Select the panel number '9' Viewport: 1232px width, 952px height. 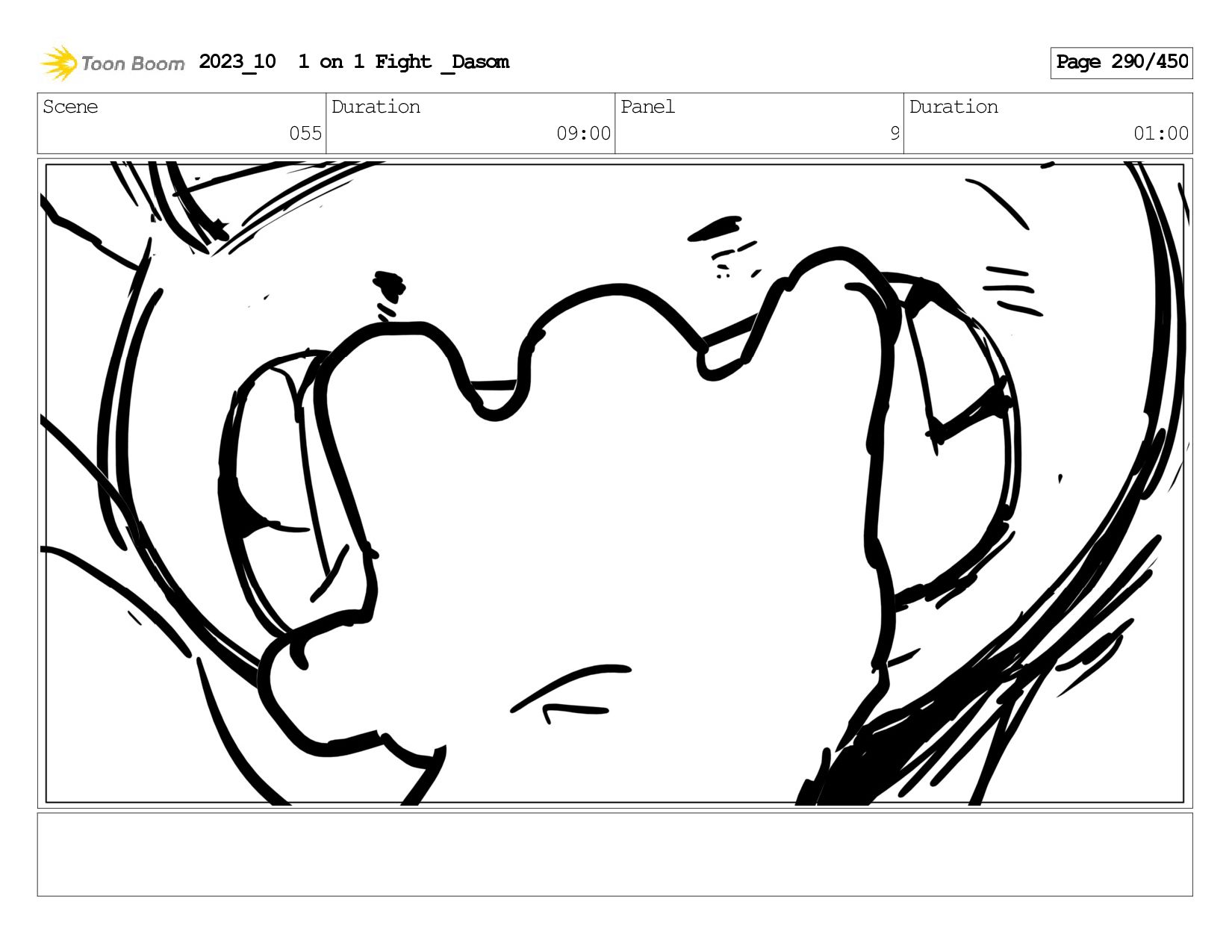[x=895, y=134]
